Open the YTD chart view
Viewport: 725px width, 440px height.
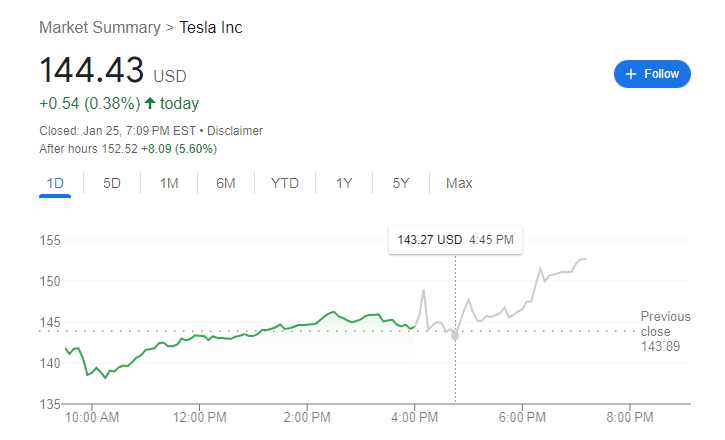coord(285,183)
